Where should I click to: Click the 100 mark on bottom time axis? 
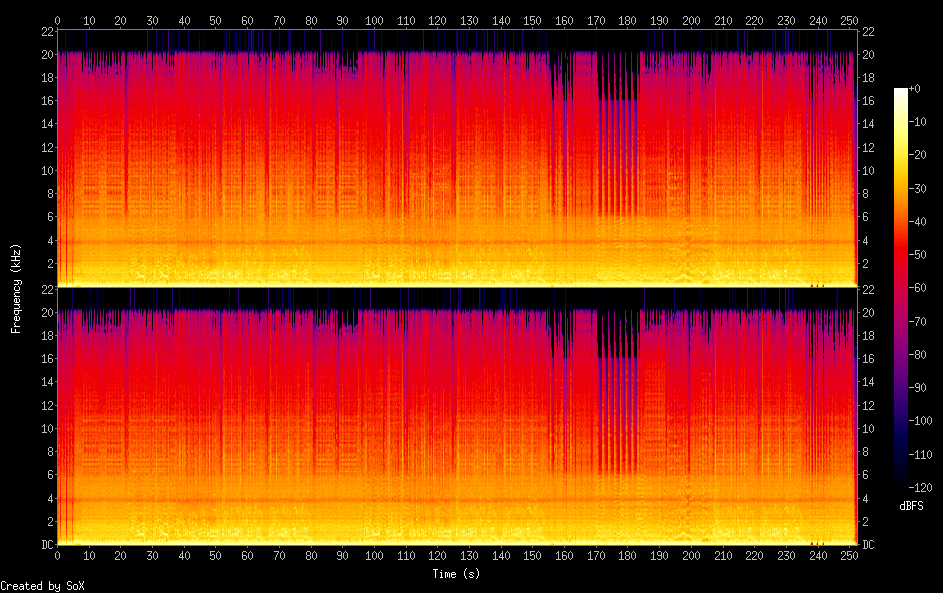click(374, 556)
